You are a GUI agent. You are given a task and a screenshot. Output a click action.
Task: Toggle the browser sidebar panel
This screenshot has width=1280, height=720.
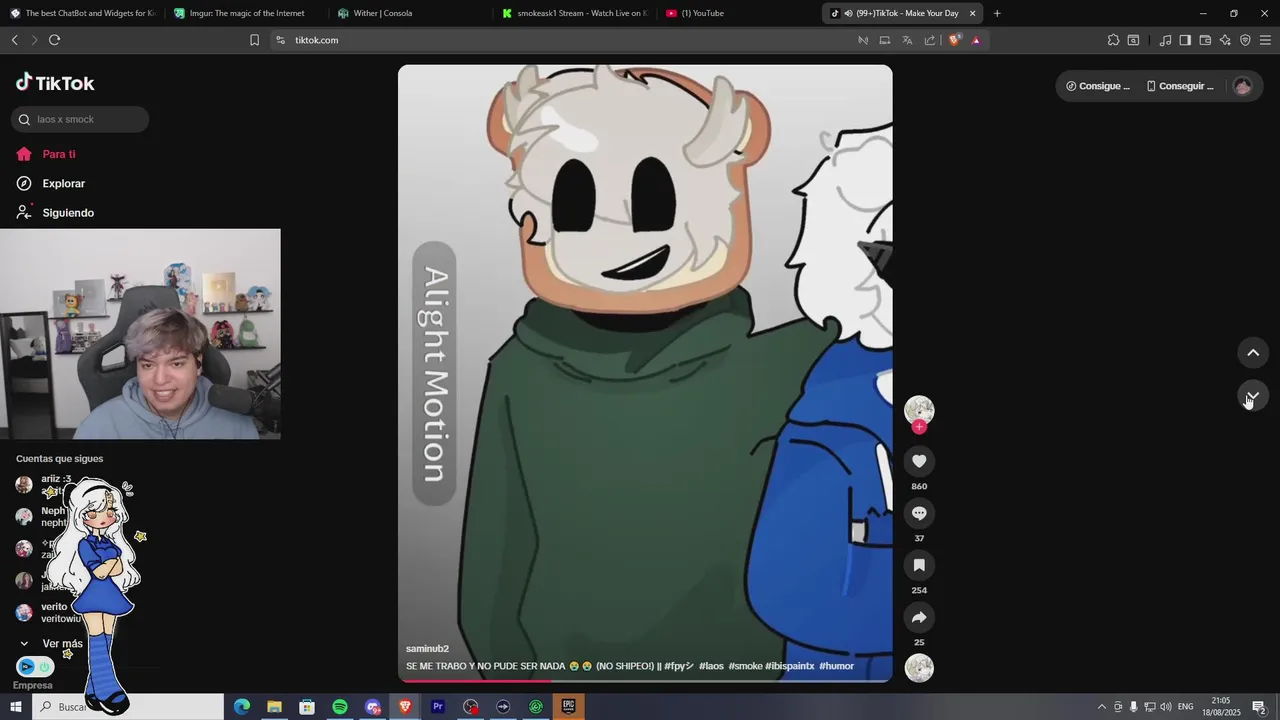[x=1185, y=40]
